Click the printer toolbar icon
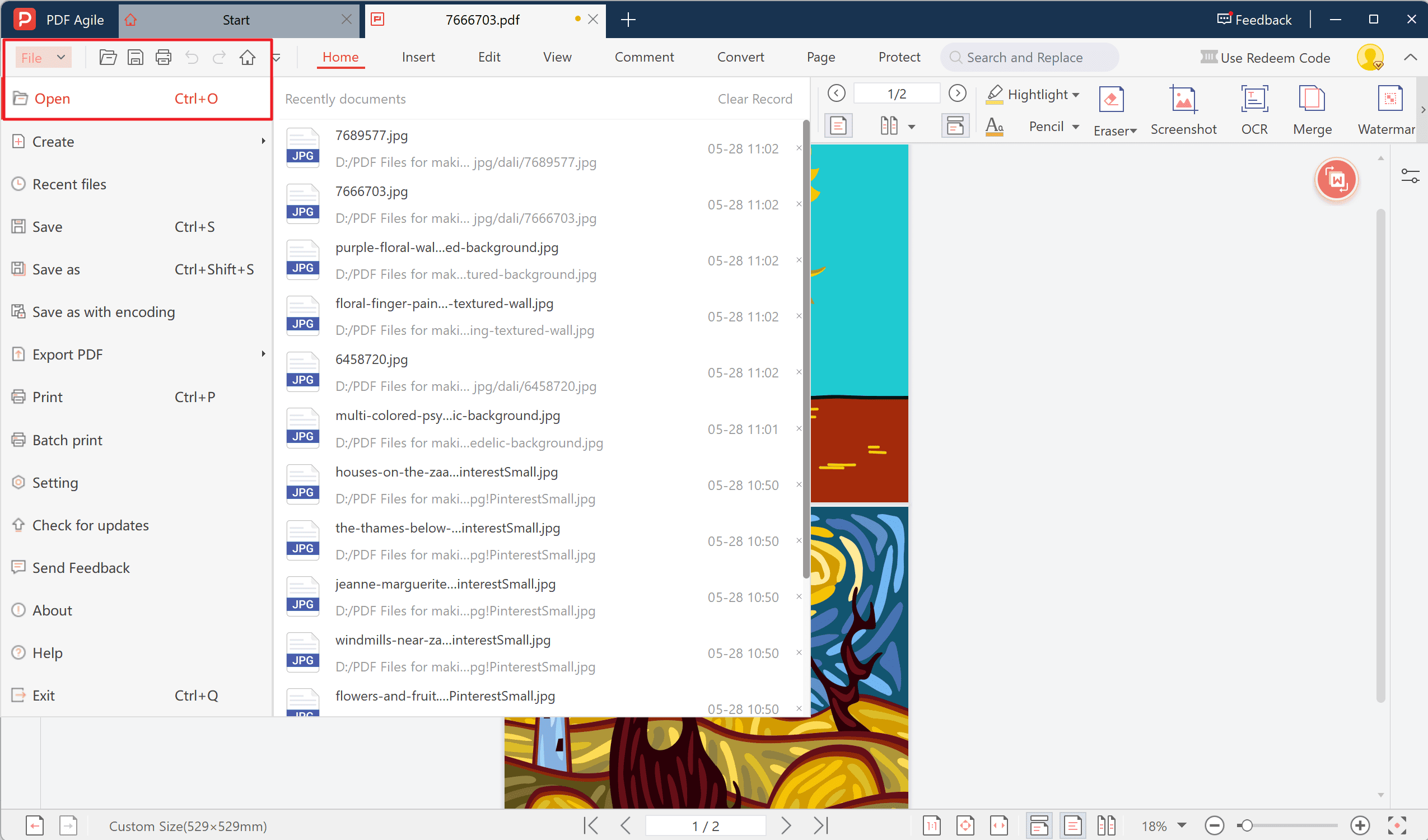The height and width of the screenshot is (840, 1428). pyautogui.click(x=163, y=57)
